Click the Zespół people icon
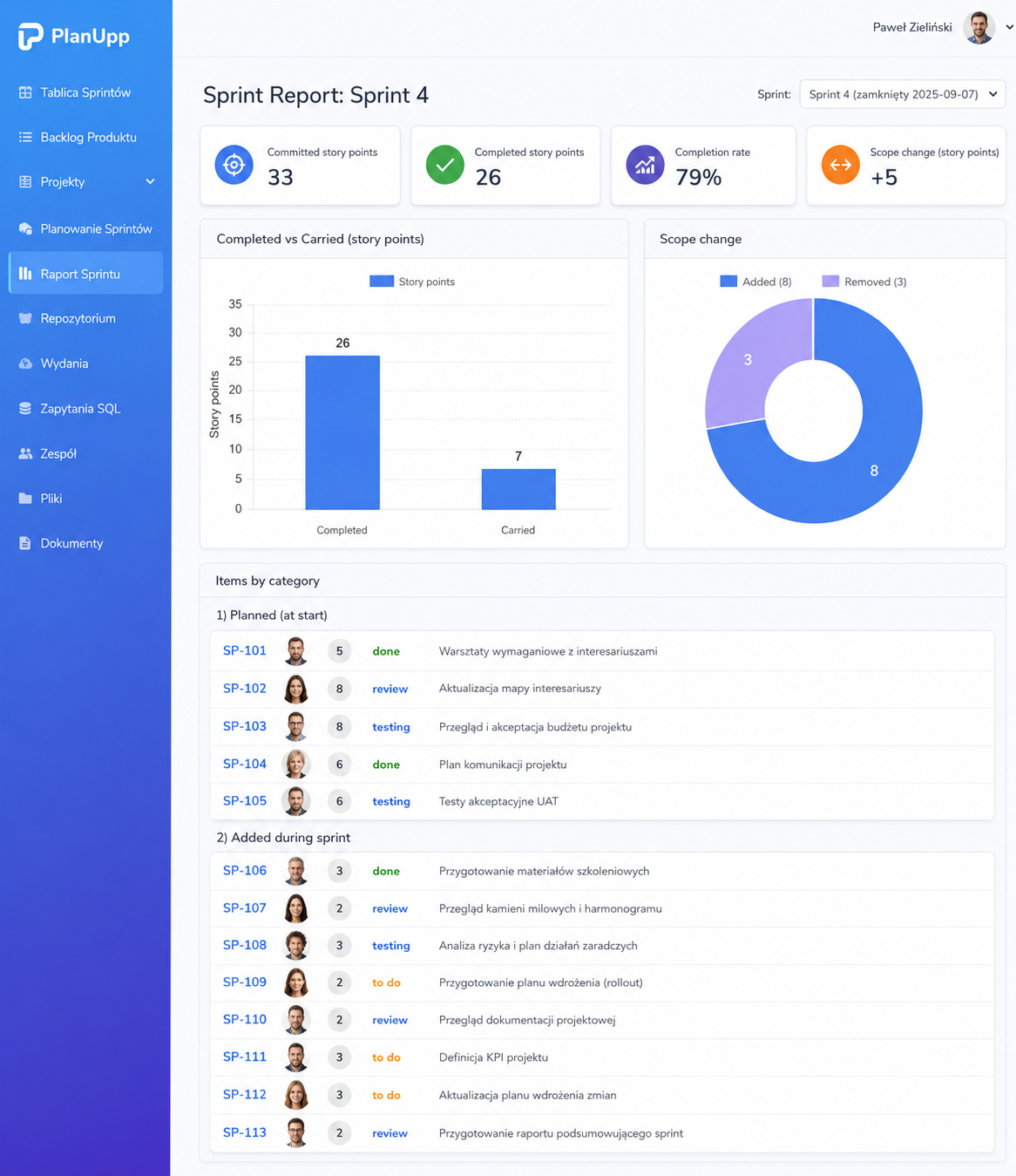 25,453
